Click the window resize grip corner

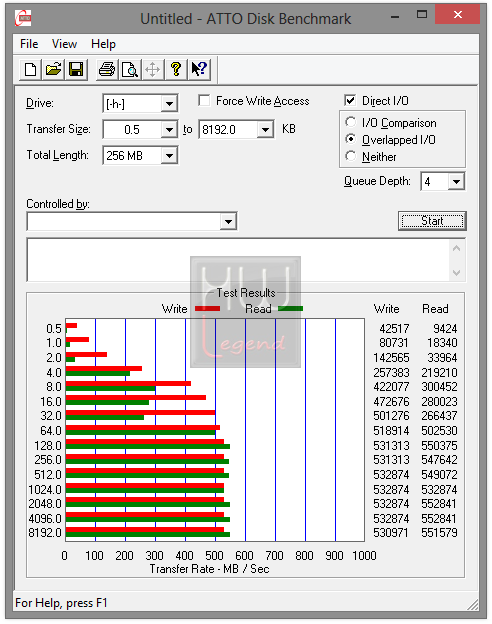pos(473,604)
